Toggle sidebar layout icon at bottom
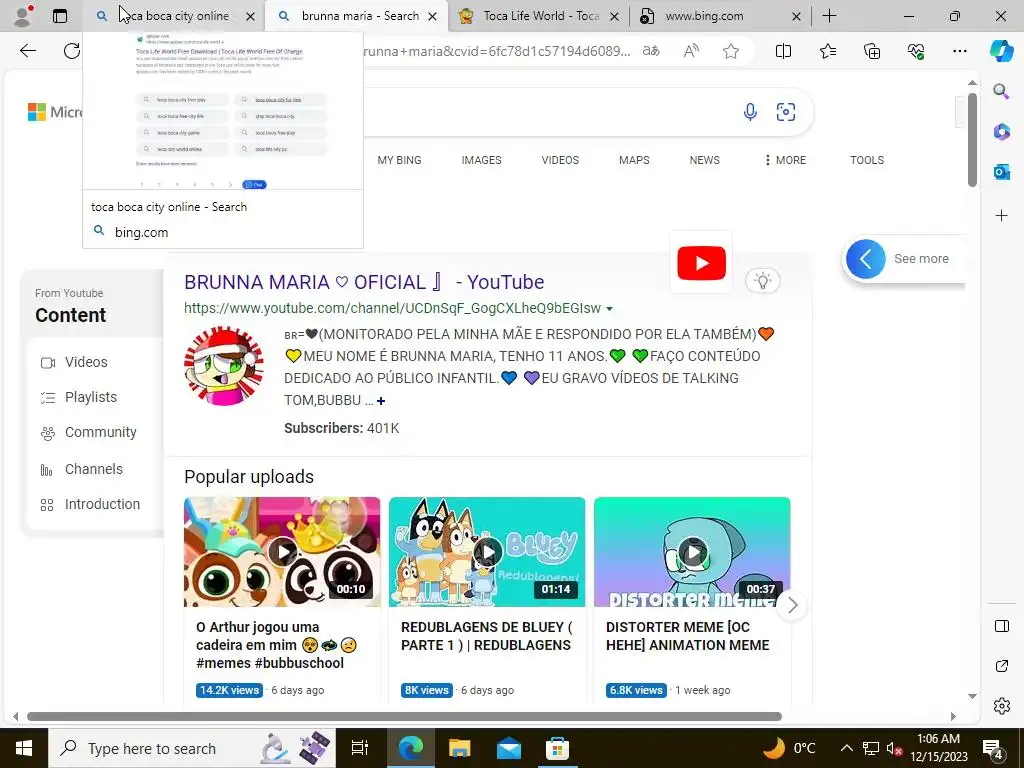This screenshot has width=1024, height=768. click(x=1001, y=626)
